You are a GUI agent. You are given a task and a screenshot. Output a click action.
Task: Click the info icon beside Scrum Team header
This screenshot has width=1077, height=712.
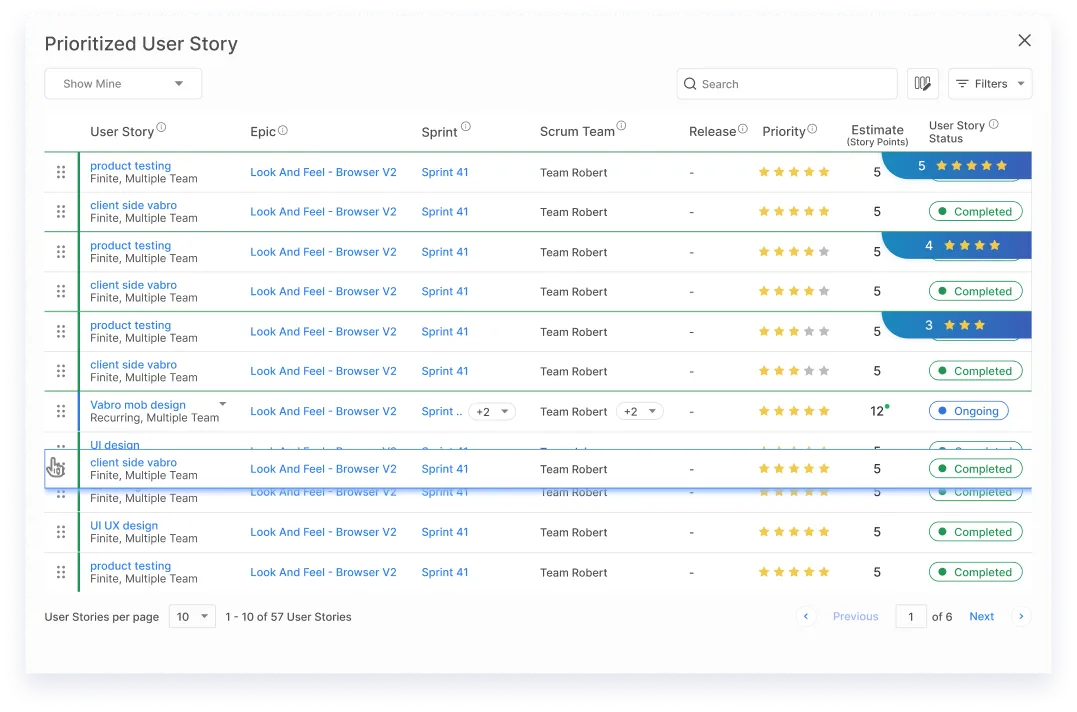(622, 124)
